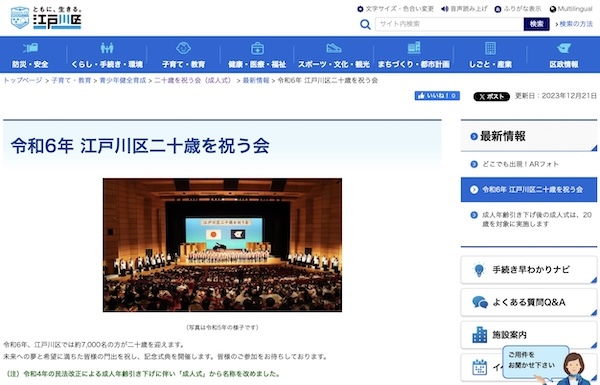Open 区政情報 navigation menu

coord(564,54)
